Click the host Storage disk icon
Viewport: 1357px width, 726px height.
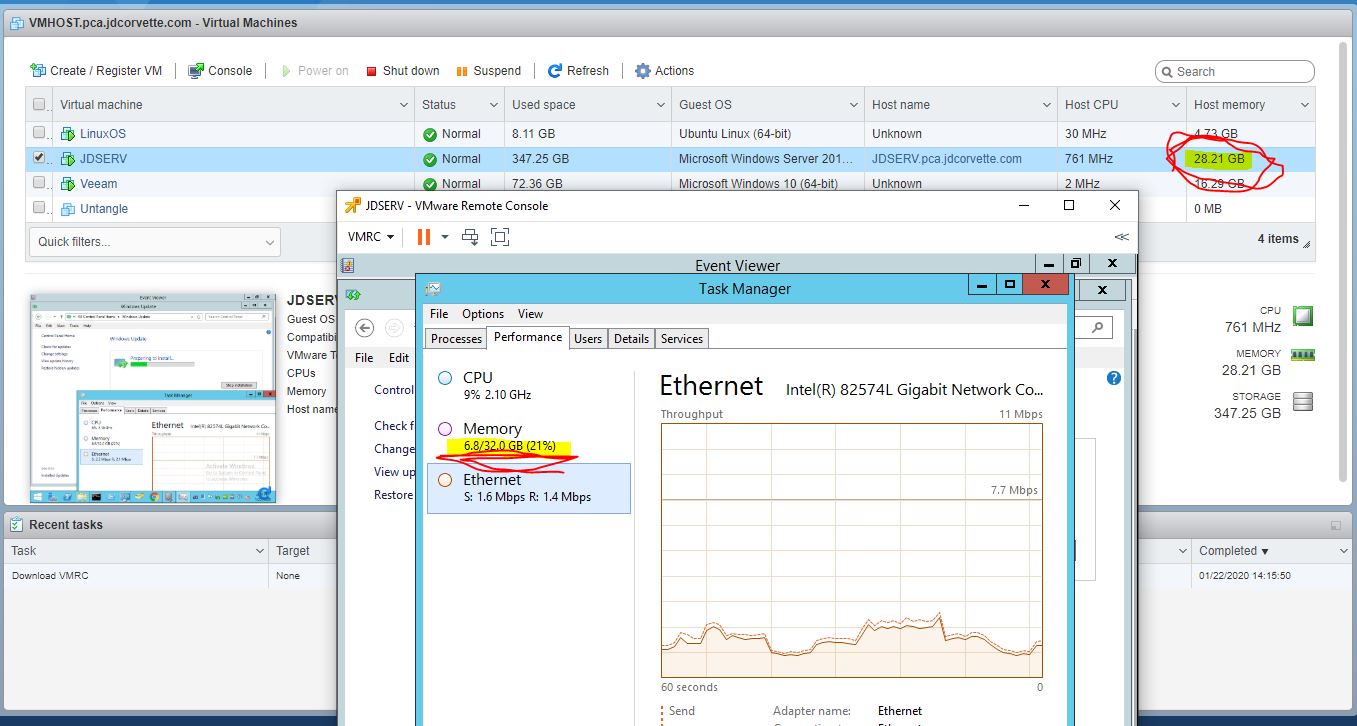click(1302, 402)
